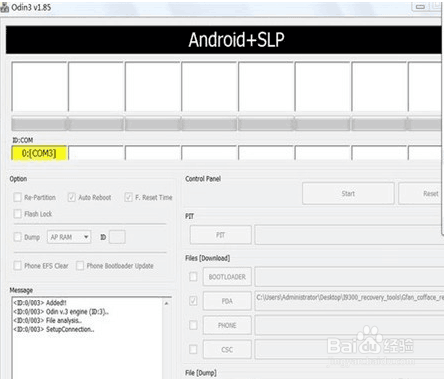
Task: Click the PHONE file button
Action: [227, 325]
